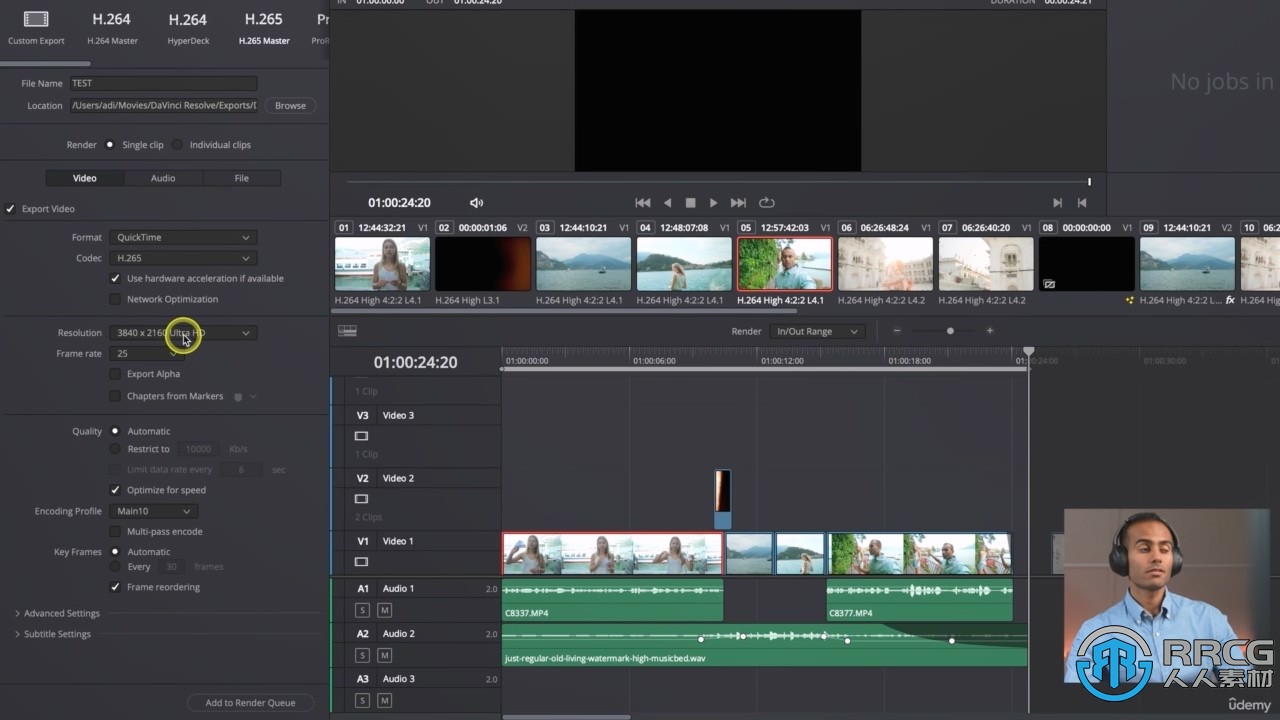Viewport: 1280px width, 720px height.
Task: Enable Network Optimization checkbox
Action: point(115,299)
